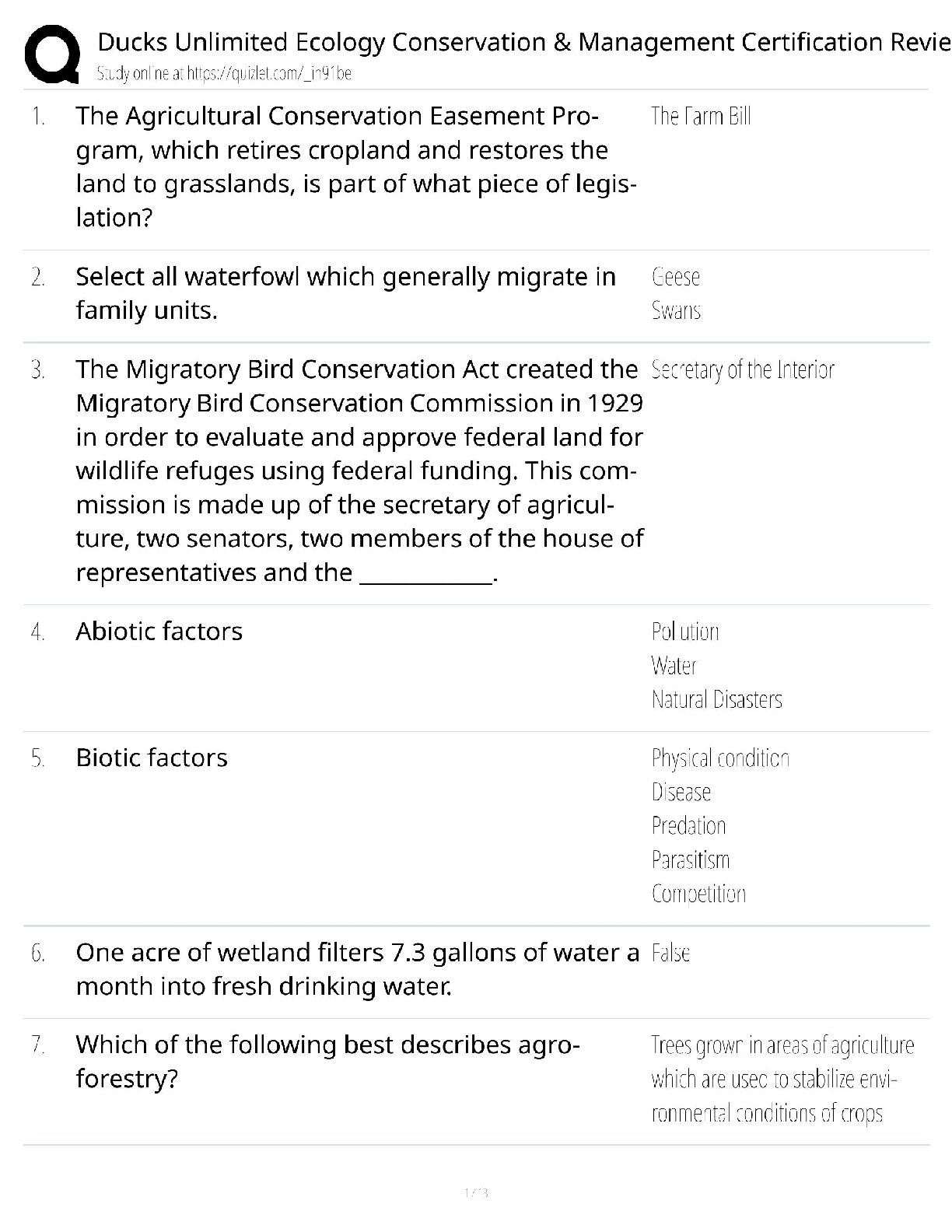Click the Quizlet Q logo icon

52,54
